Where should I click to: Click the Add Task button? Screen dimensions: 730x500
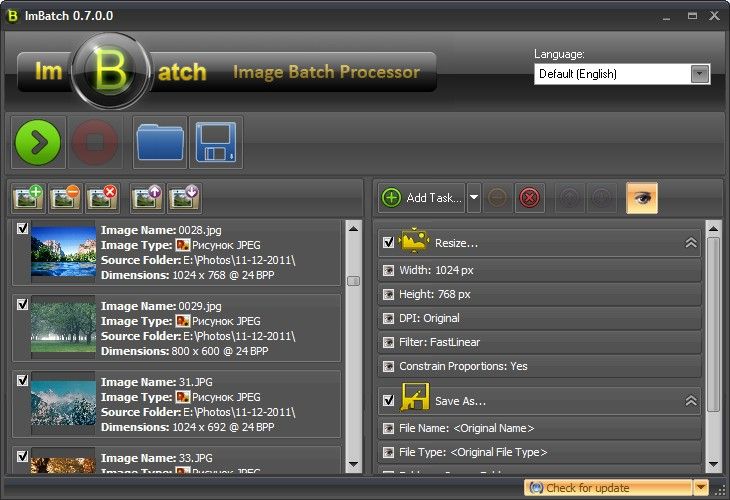(421, 198)
